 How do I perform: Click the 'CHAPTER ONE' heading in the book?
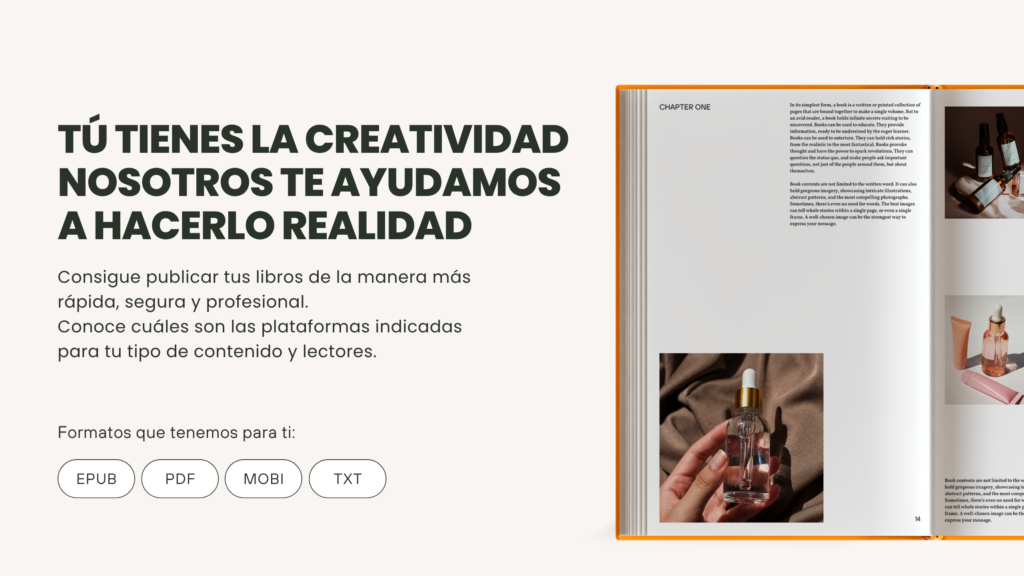click(x=685, y=107)
